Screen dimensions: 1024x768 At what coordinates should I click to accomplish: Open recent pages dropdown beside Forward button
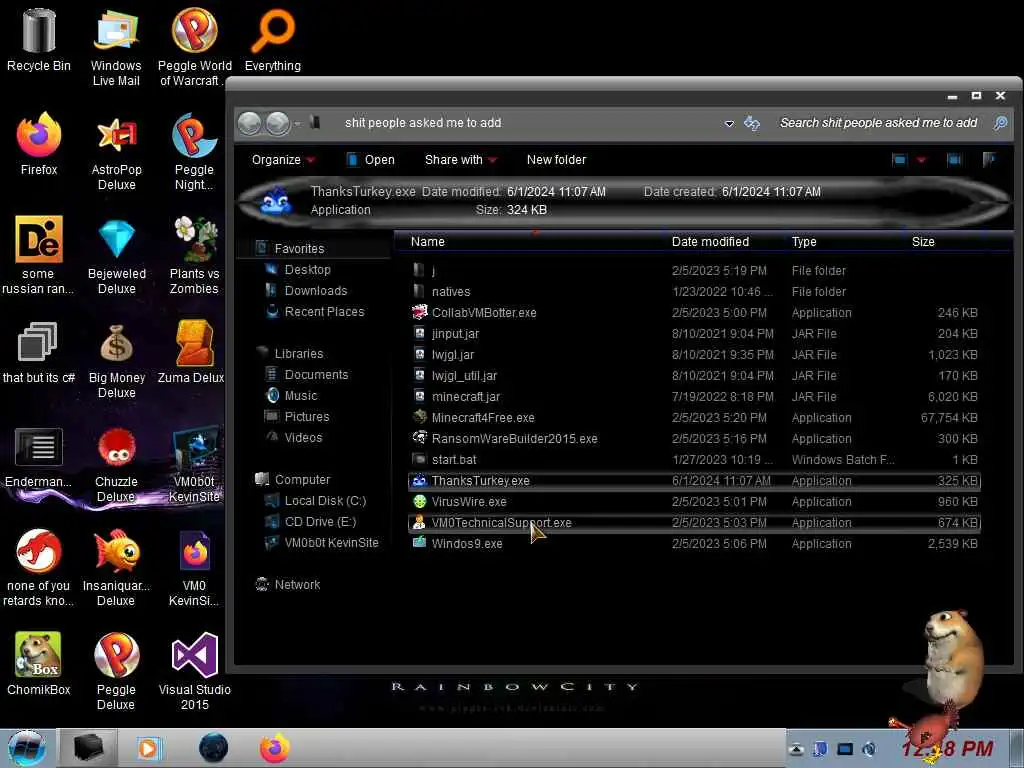(297, 123)
